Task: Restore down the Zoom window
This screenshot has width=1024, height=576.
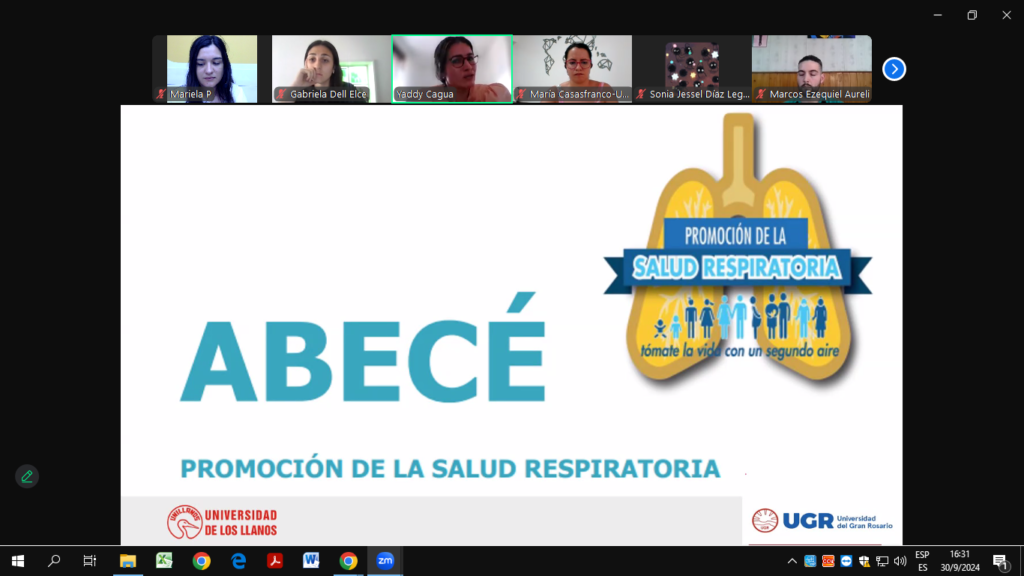Action: coord(972,15)
